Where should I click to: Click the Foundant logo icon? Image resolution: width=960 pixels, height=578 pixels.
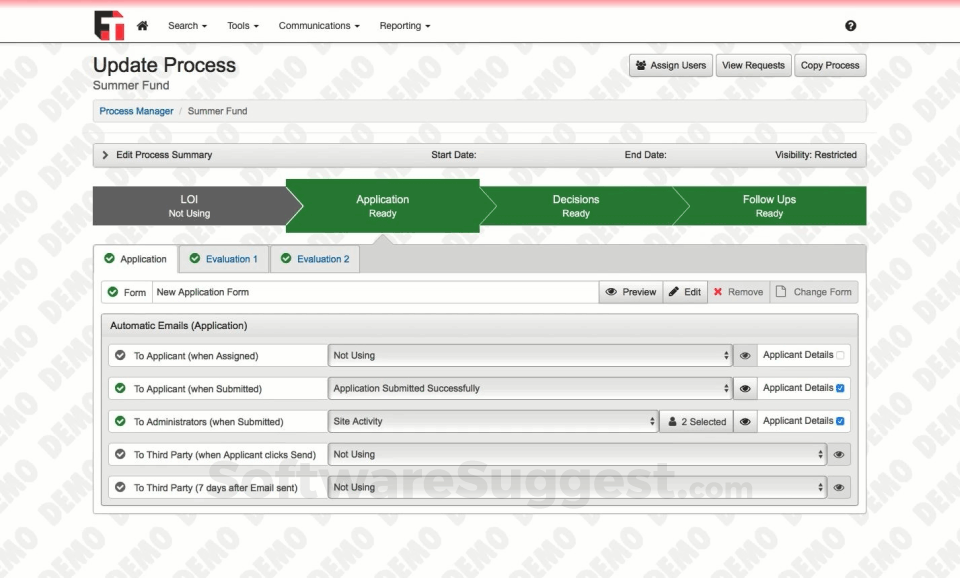(109, 25)
